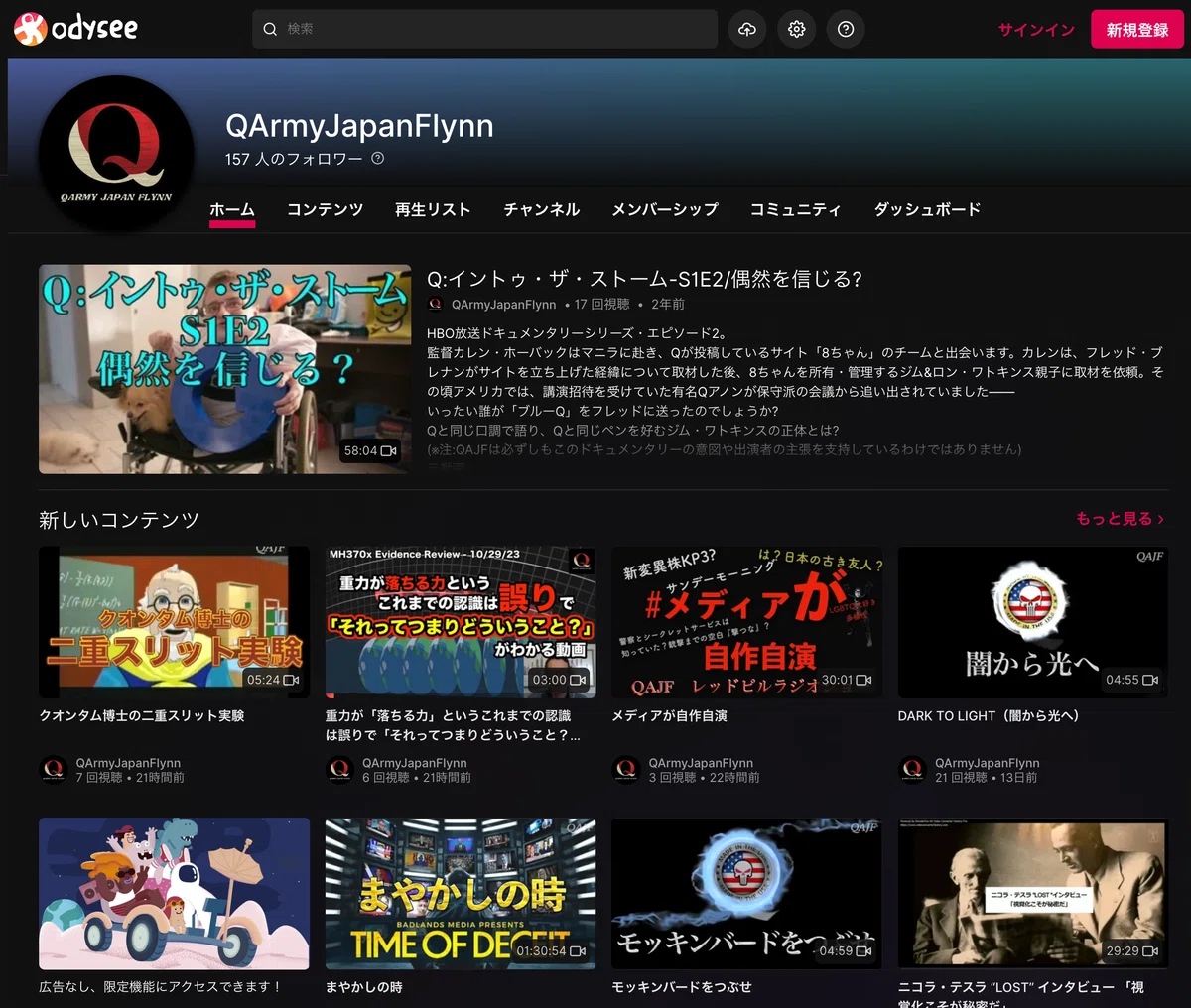Click channel avatar under 重力が落ちる力 video
The height and width of the screenshot is (1008, 1191).
coord(339,769)
